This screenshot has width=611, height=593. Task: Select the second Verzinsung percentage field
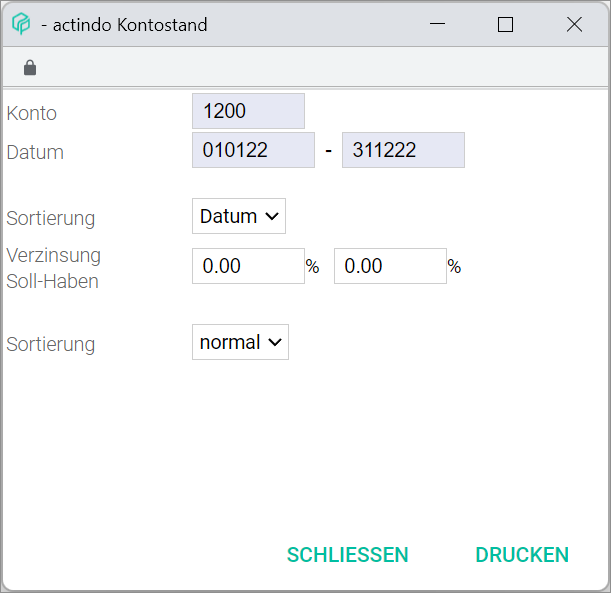pos(390,266)
